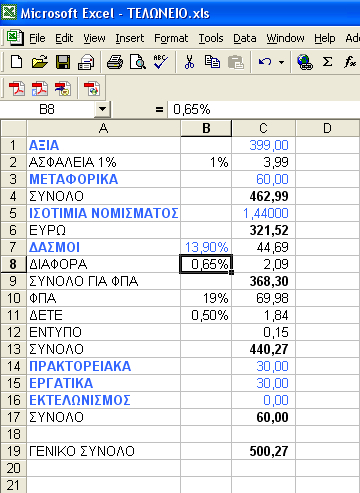Save the workbook with the floppy icon
The width and height of the screenshot is (360, 493).
(63, 62)
